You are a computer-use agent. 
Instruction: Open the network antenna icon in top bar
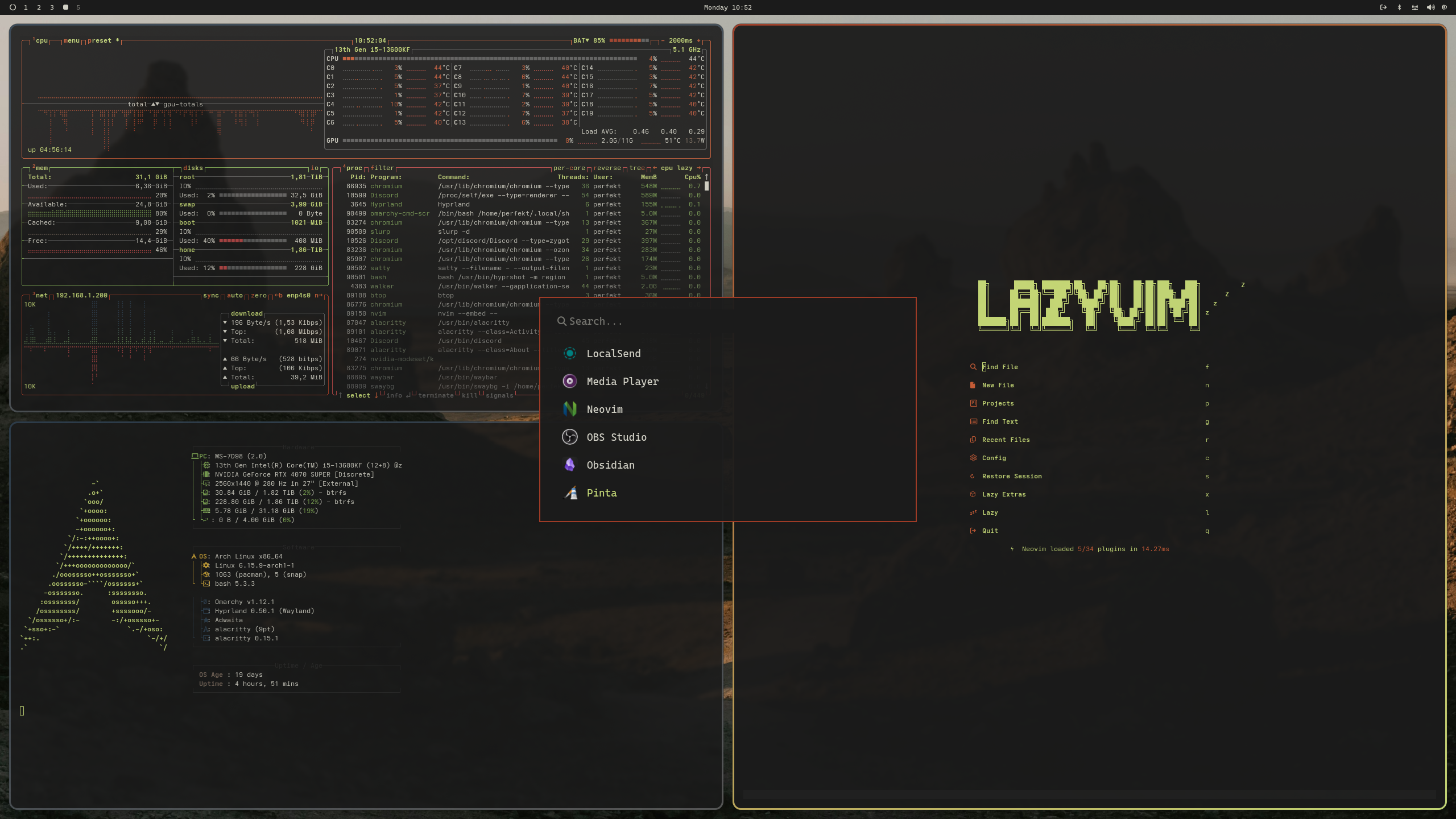tap(1415, 7)
